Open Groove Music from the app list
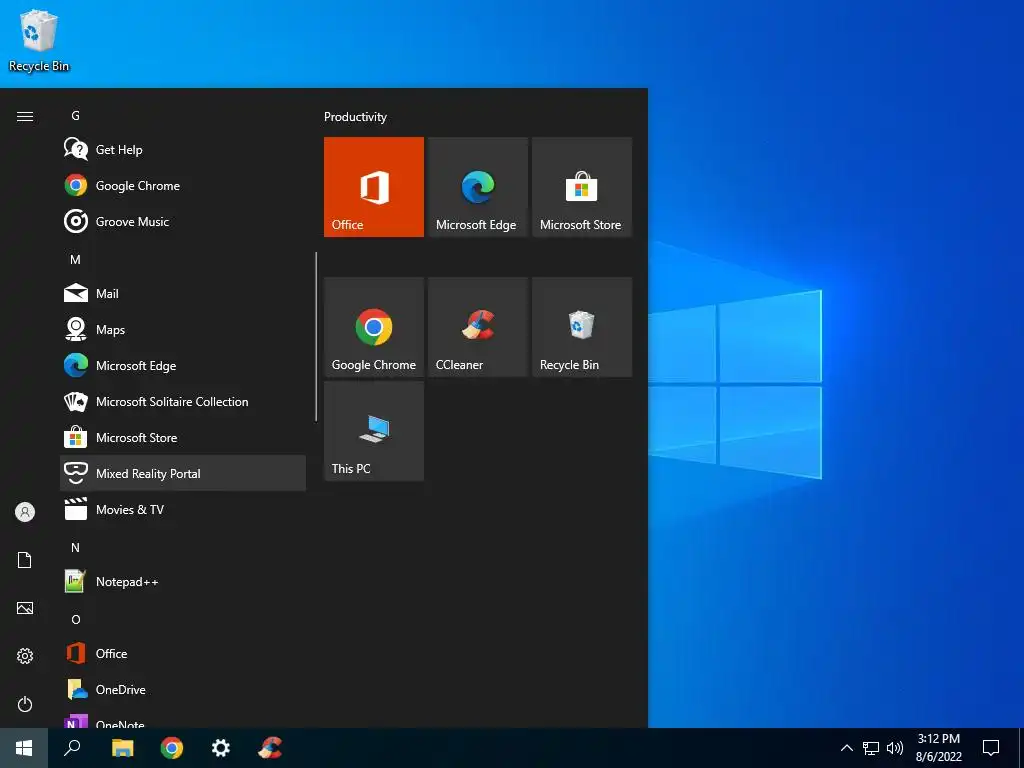 [183, 221]
